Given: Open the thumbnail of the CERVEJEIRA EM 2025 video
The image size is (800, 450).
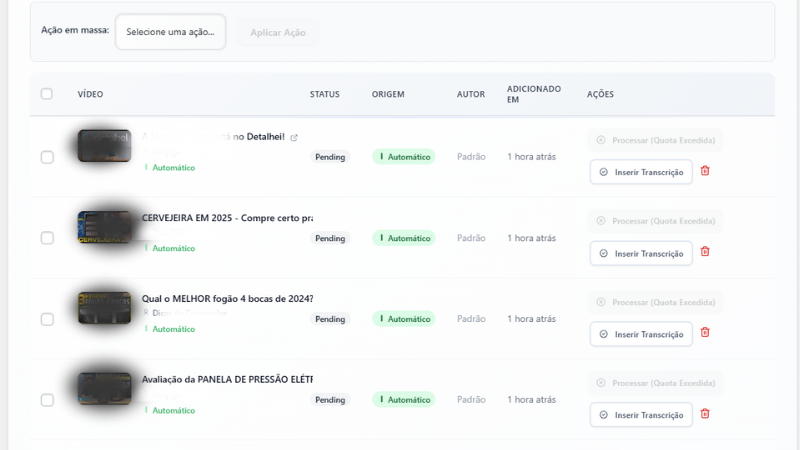Looking at the screenshot, I should click(104, 227).
